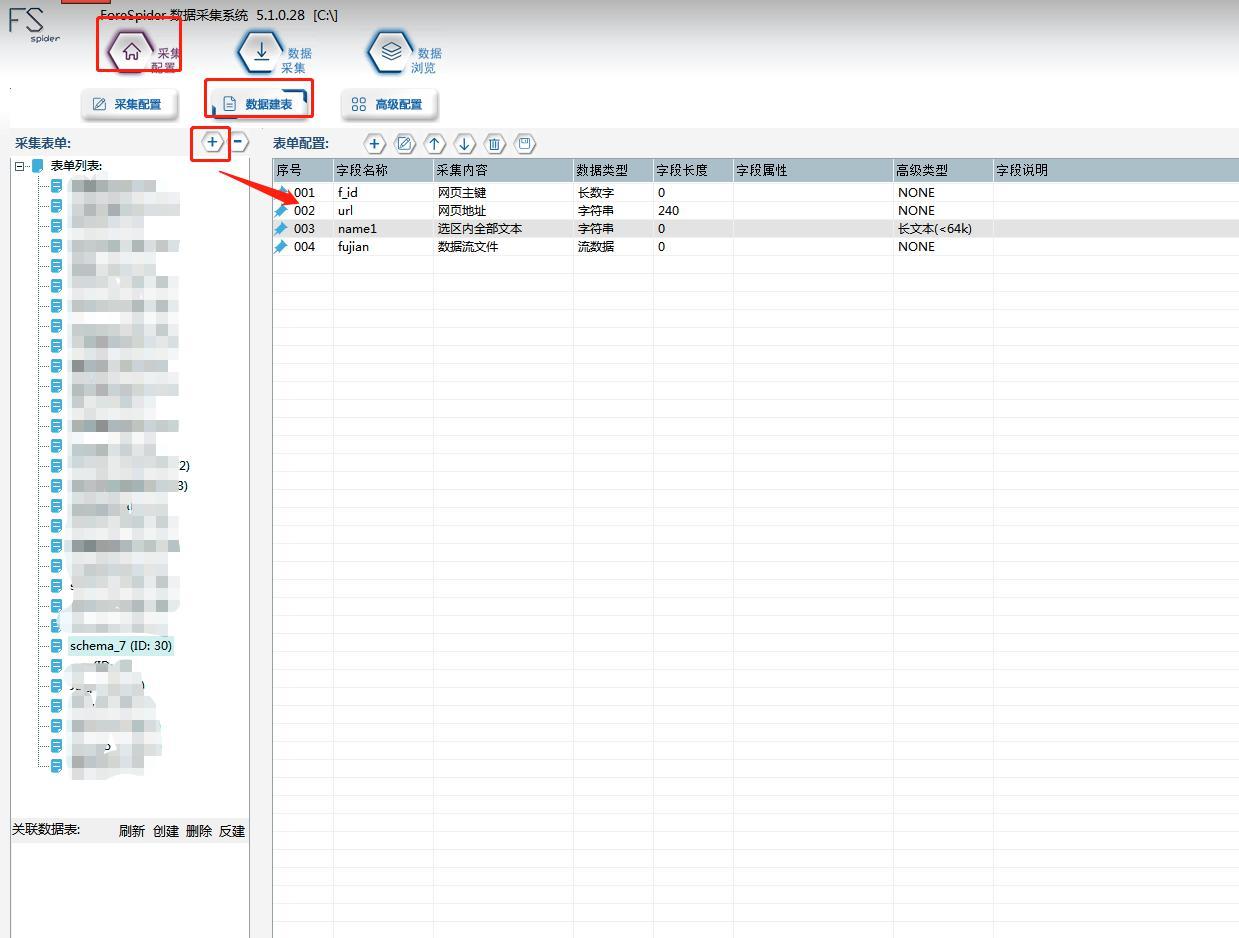Collapse the 表单列表 tree node
Viewport: 1239px width, 938px height.
(20, 166)
